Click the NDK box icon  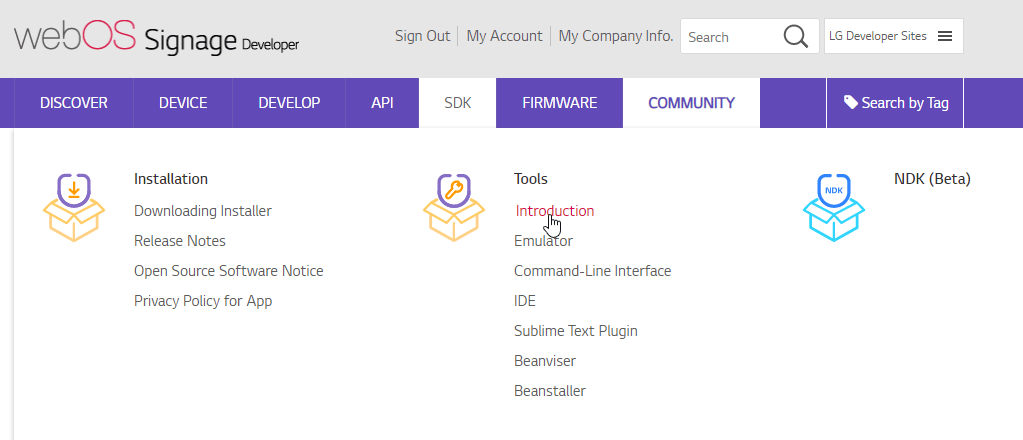coord(834,208)
